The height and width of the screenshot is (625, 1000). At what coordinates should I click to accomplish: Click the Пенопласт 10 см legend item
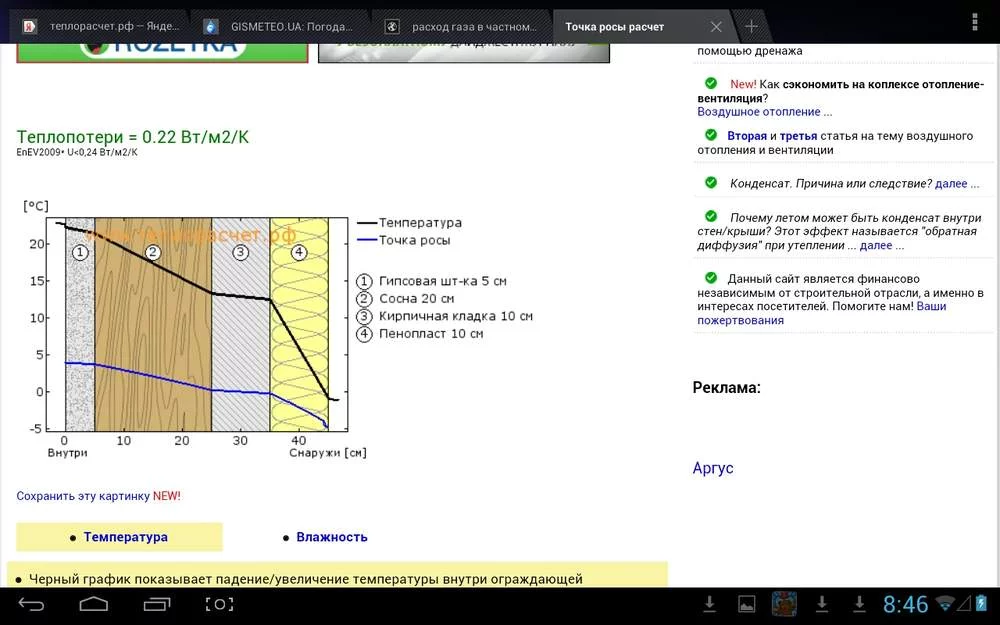(x=420, y=334)
